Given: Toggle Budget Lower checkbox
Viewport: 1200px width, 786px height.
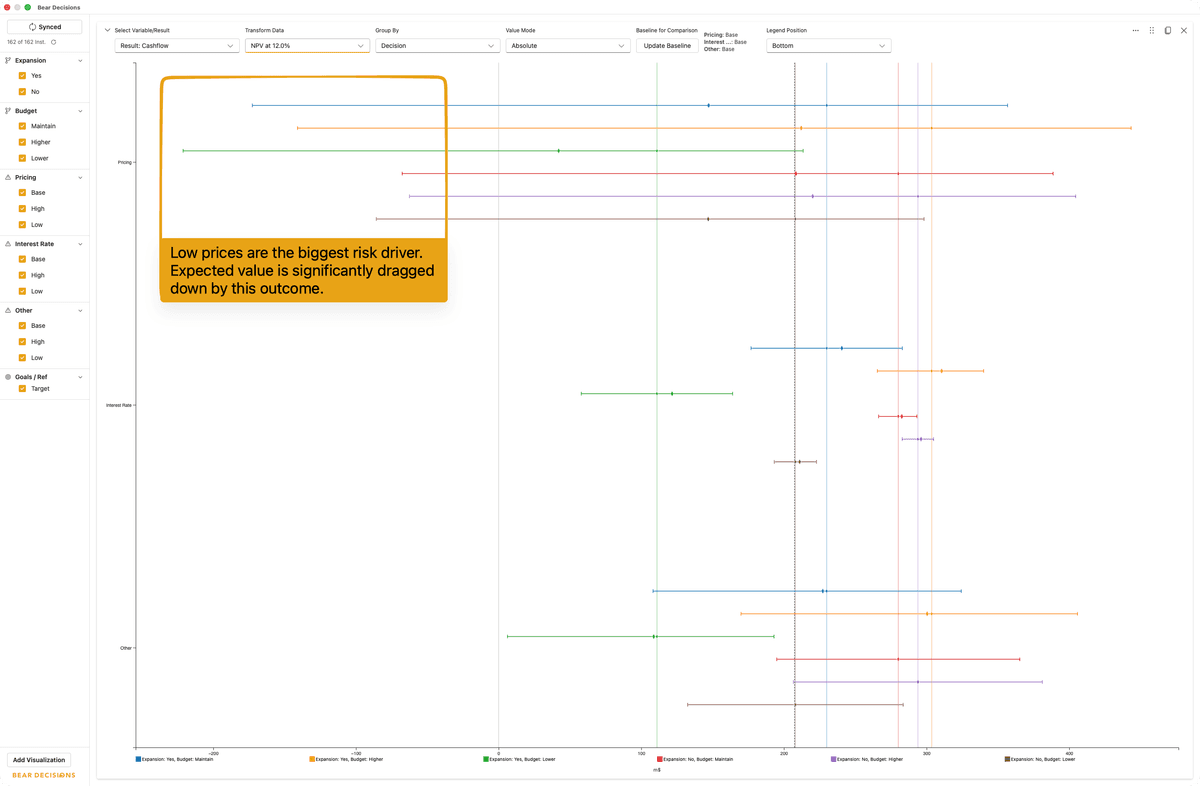Looking at the screenshot, I should [22, 158].
